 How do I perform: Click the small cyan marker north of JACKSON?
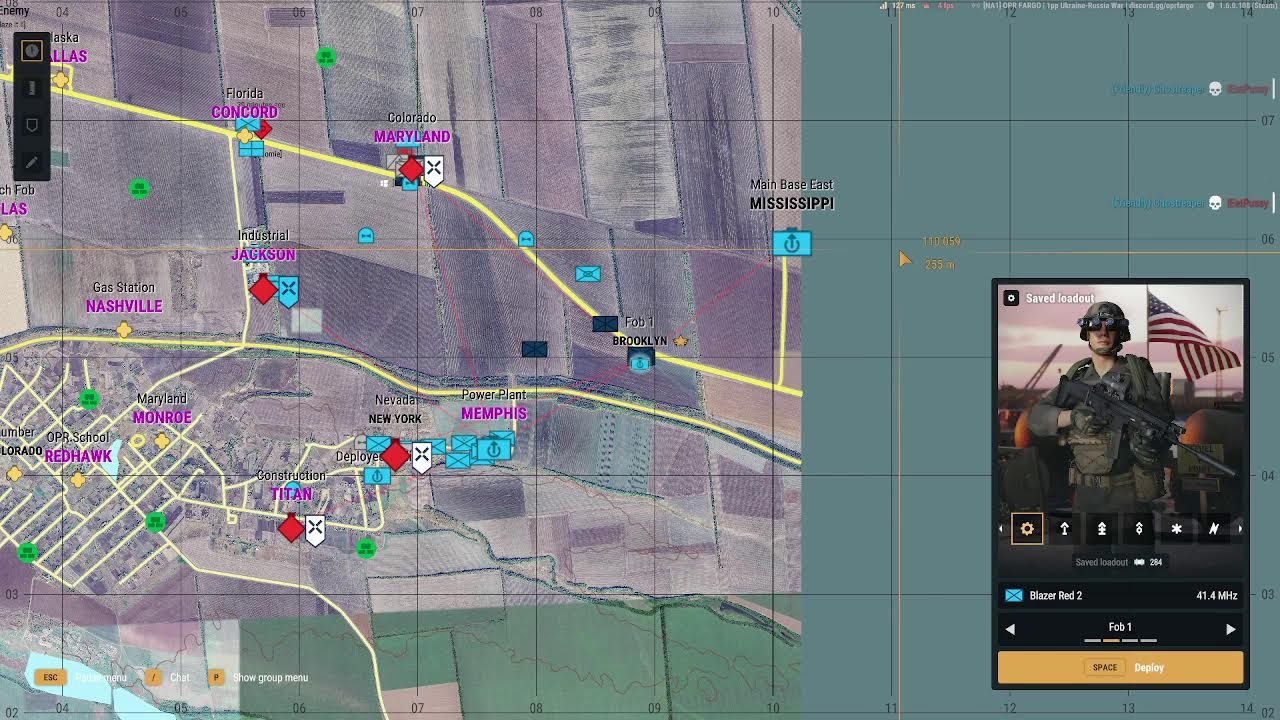pyautogui.click(x=366, y=236)
